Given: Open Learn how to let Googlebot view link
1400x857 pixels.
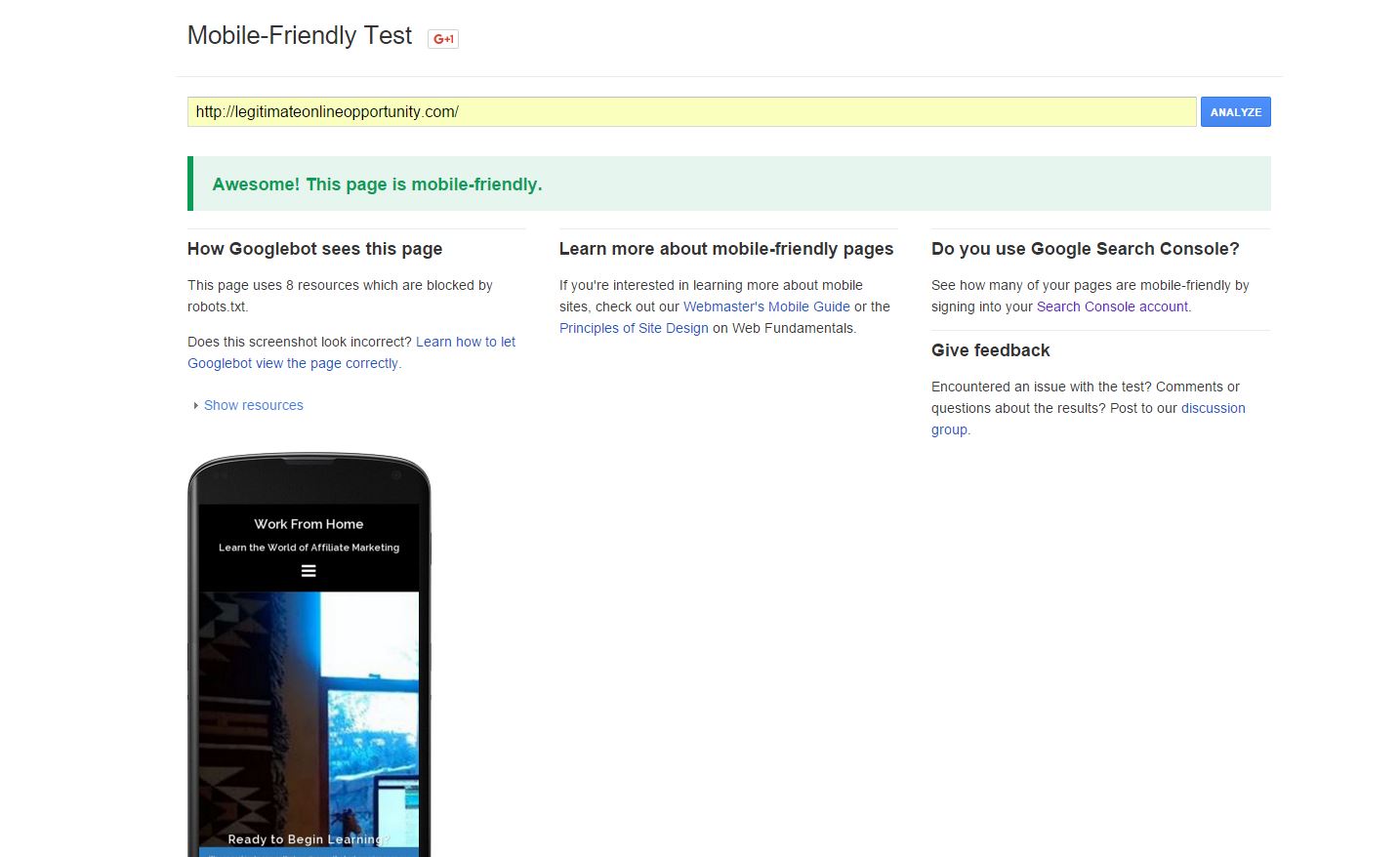Looking at the screenshot, I should (351, 352).
